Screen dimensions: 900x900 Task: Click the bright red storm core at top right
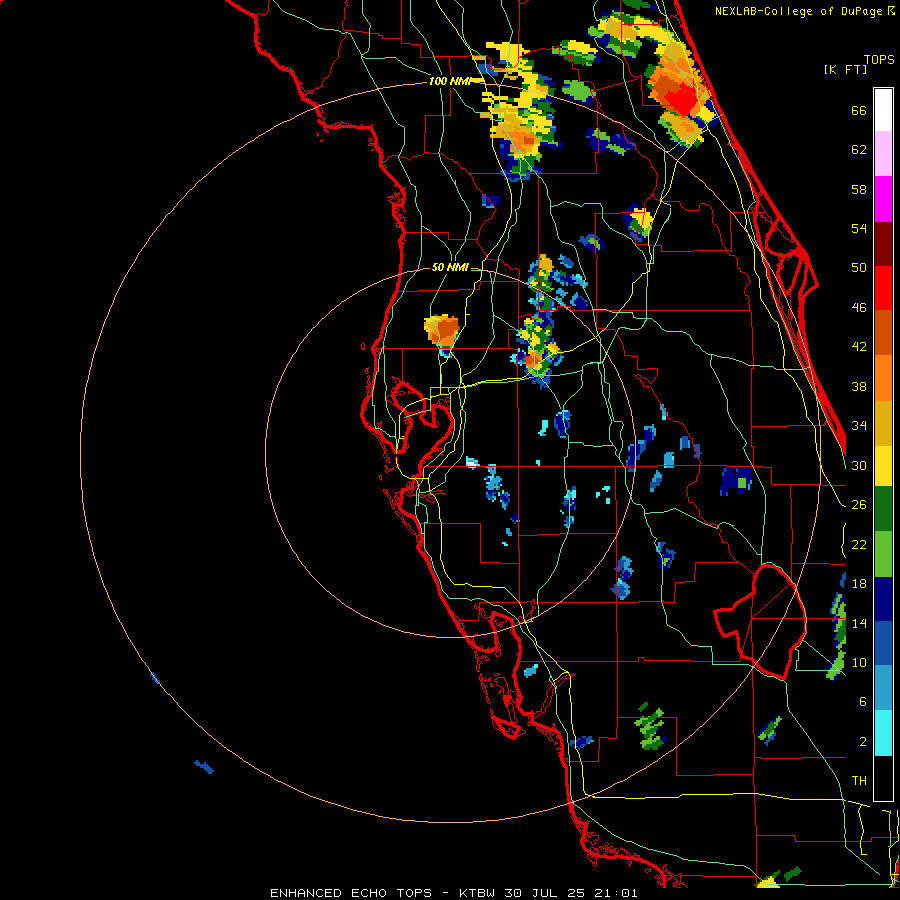pyautogui.click(x=683, y=100)
